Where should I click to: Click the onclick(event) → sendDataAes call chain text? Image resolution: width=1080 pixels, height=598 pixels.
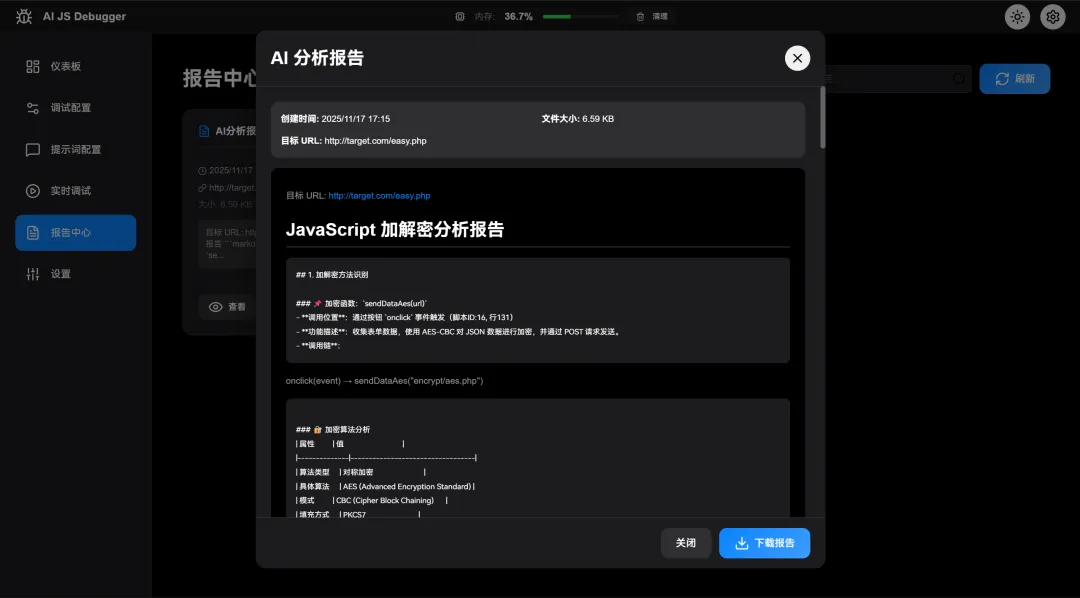click(384, 380)
